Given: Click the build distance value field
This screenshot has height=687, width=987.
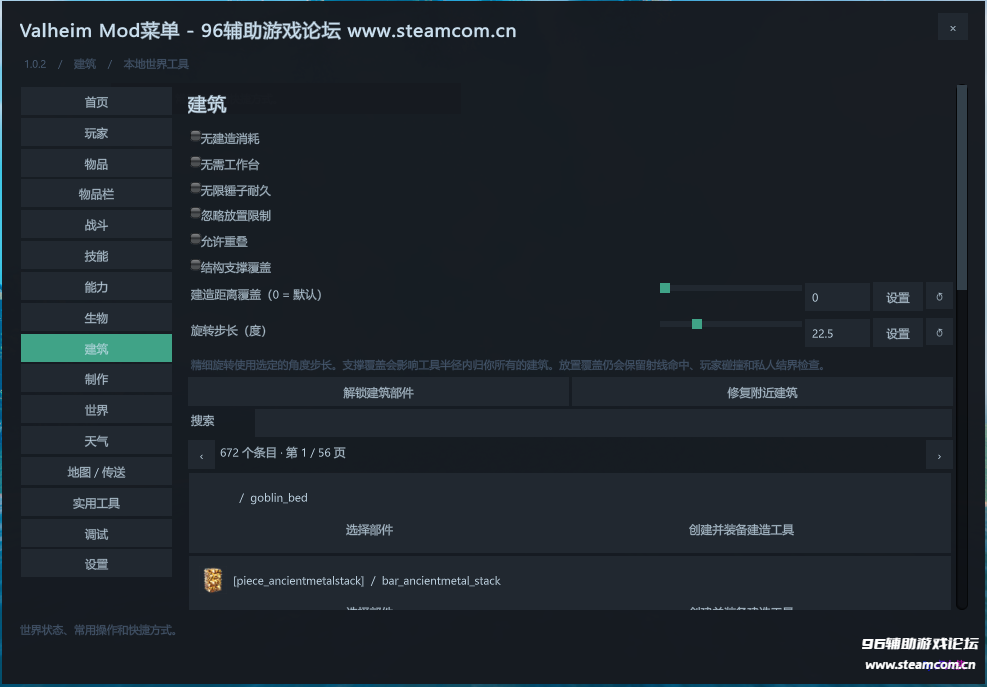Looking at the screenshot, I should (837, 297).
